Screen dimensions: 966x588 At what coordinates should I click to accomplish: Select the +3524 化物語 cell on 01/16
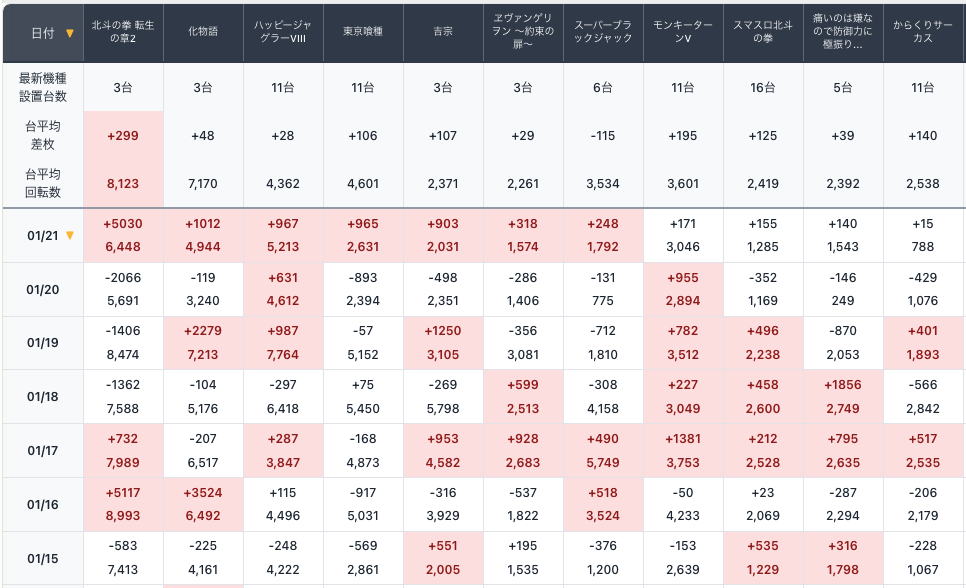pos(203,494)
